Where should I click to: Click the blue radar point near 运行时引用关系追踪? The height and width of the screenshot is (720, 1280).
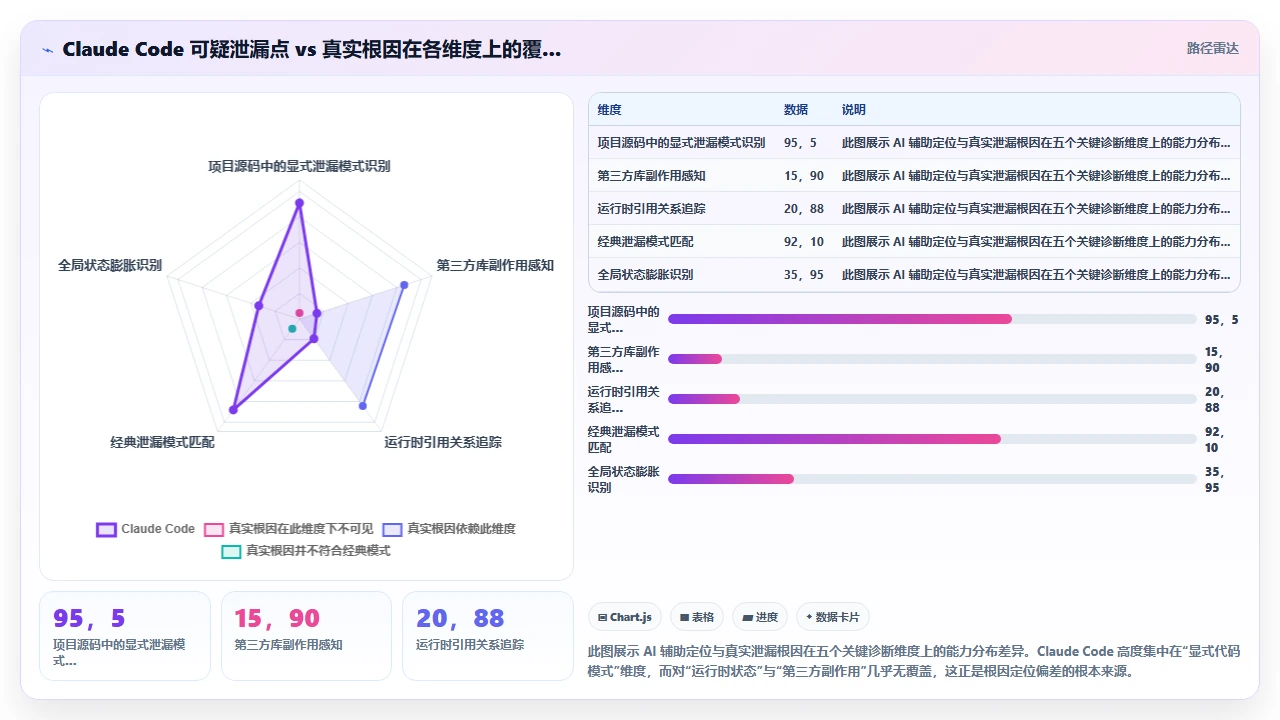pos(362,406)
